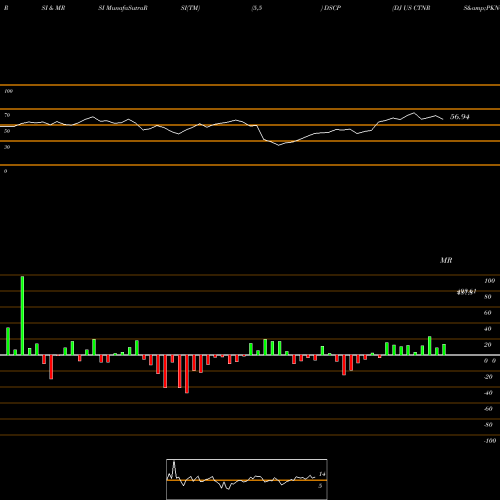Click the "50" level label on the RSI axis
The width and height of the screenshot is (500, 500).
point(7,131)
